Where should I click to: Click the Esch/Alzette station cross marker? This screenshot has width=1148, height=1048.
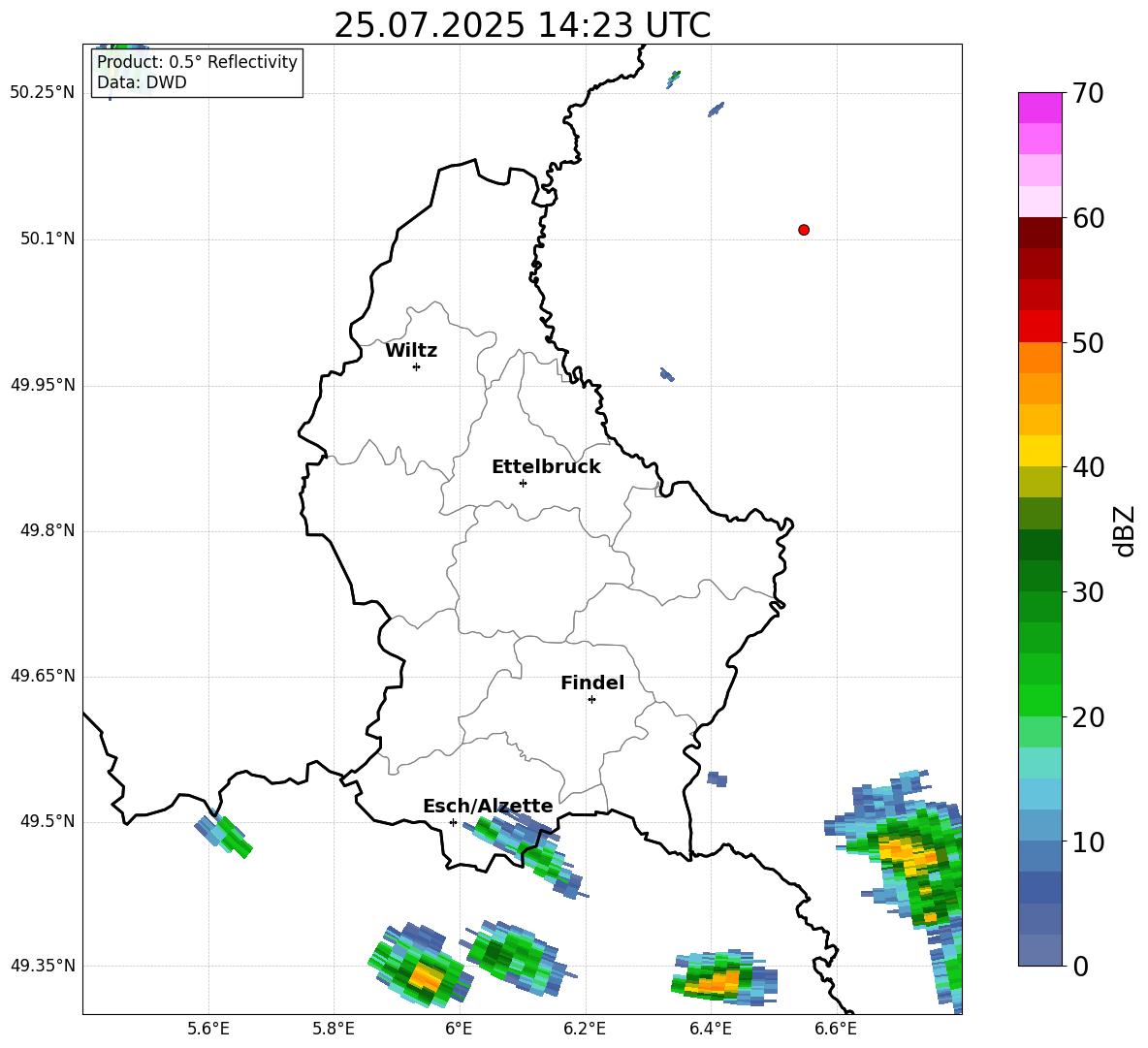tap(453, 822)
